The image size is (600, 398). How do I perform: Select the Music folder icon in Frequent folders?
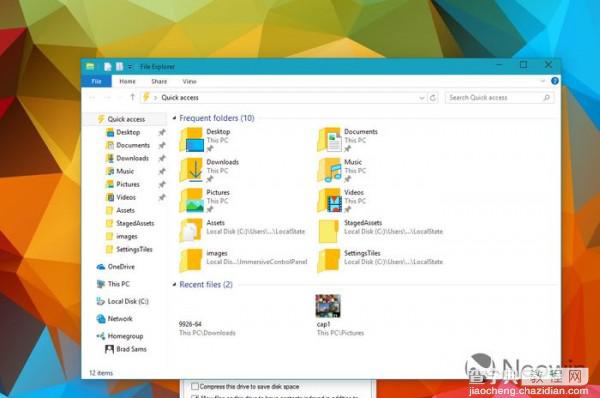point(329,170)
